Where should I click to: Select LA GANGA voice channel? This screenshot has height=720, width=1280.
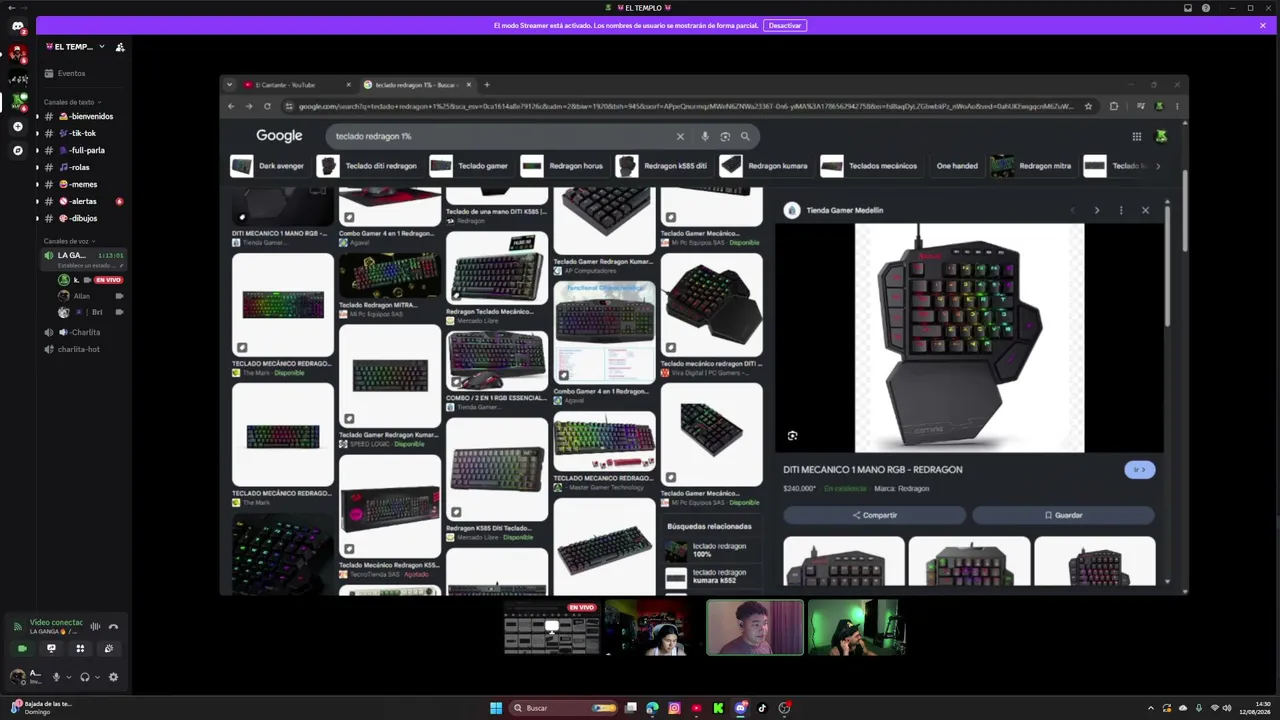[84, 259]
